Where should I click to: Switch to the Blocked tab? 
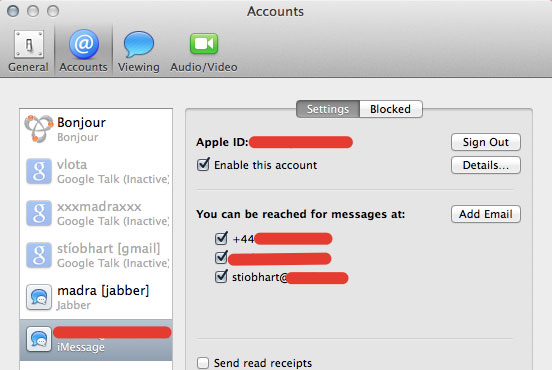pyautogui.click(x=390, y=109)
